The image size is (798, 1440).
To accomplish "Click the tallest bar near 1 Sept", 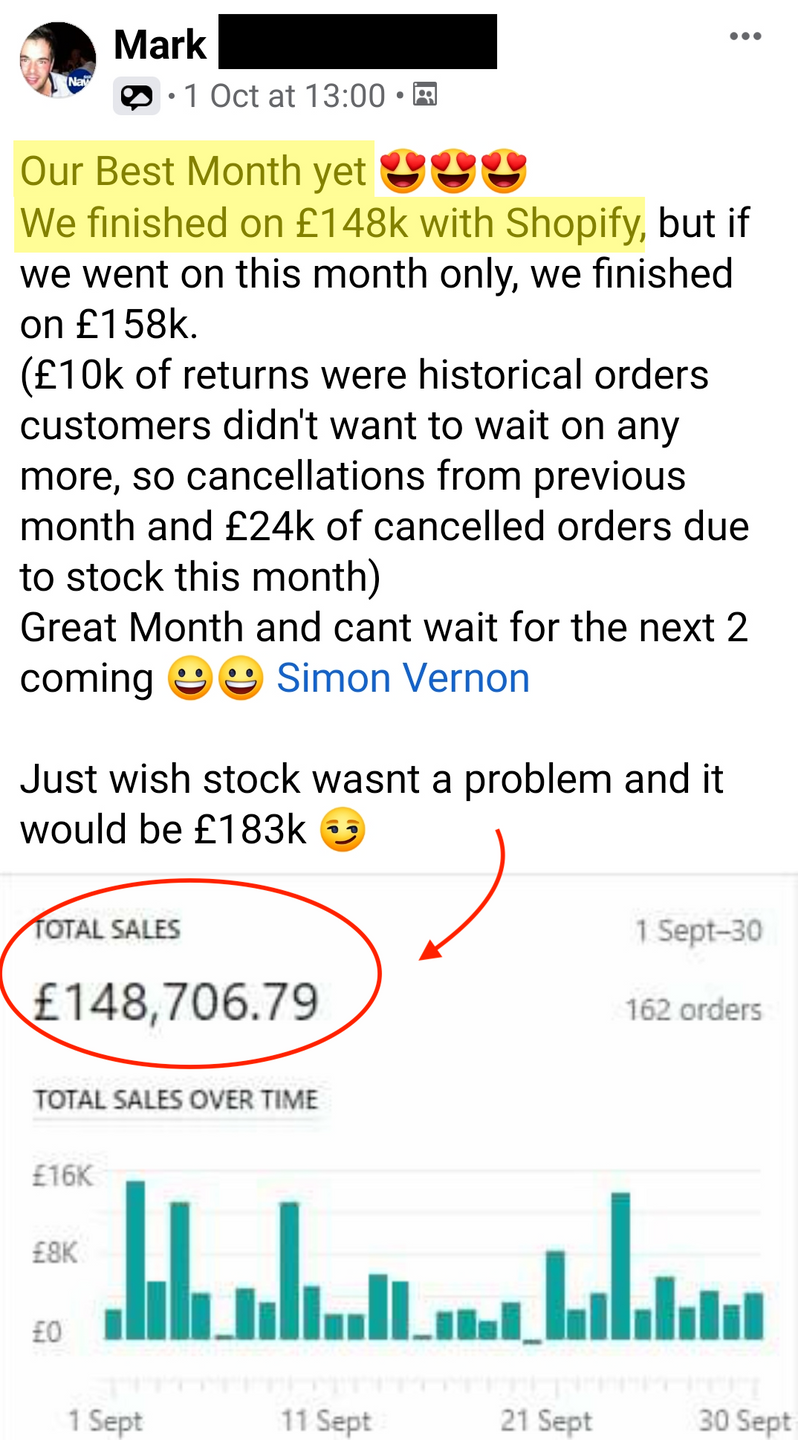I will coord(135,1260).
